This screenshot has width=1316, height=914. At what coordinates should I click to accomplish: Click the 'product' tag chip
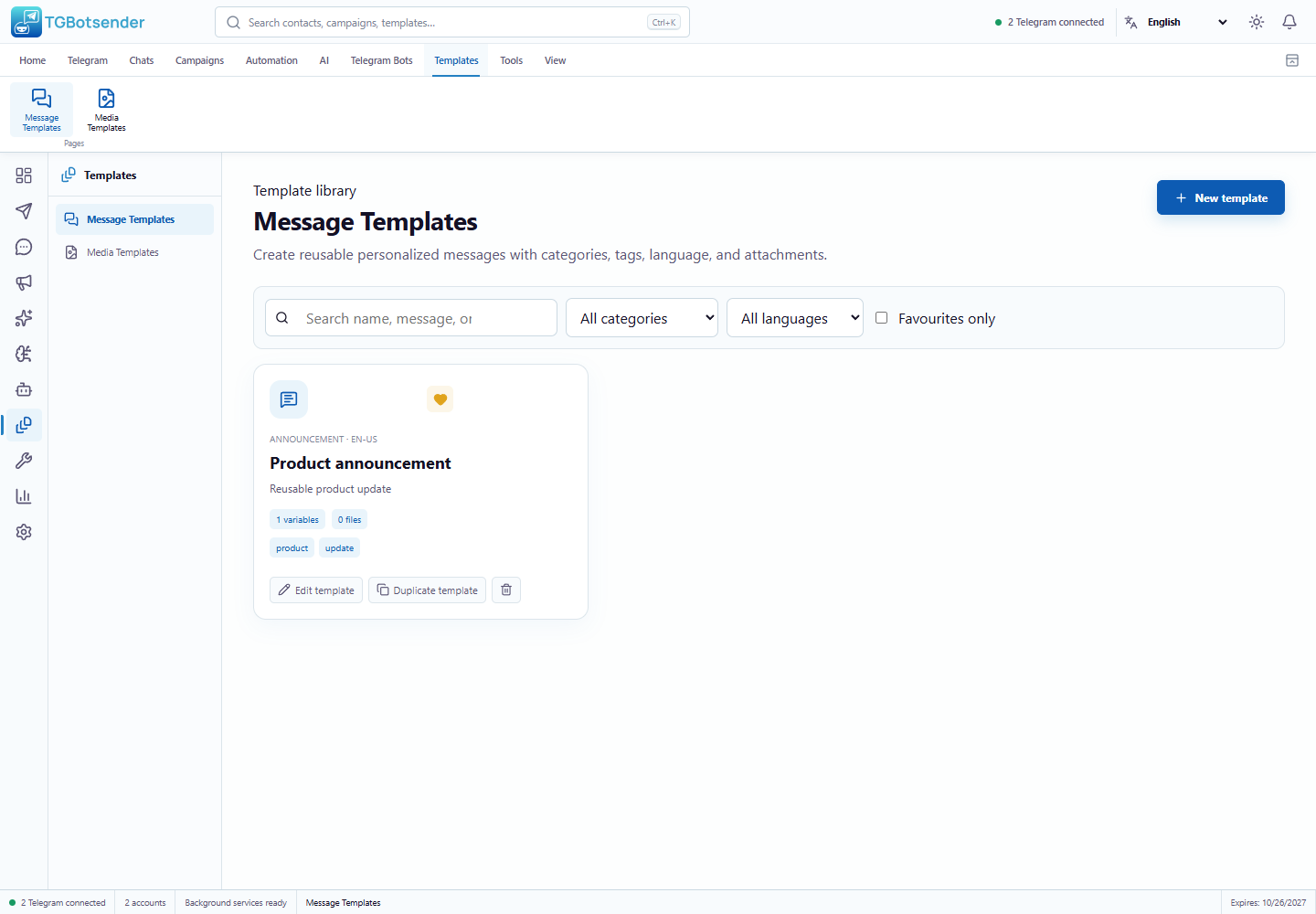coord(292,548)
